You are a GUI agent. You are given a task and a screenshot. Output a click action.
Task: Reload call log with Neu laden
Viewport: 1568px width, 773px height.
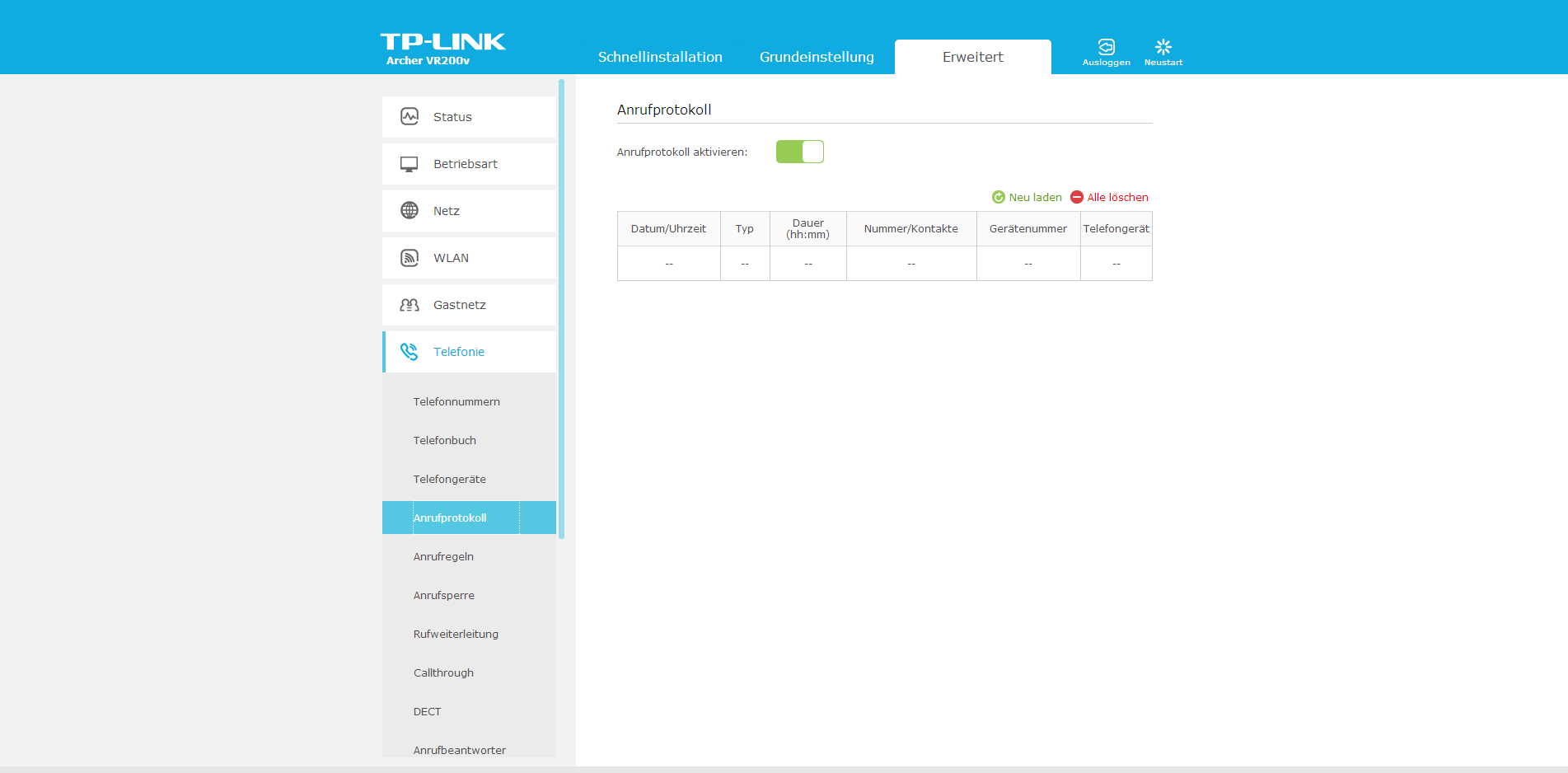pyautogui.click(x=1027, y=197)
